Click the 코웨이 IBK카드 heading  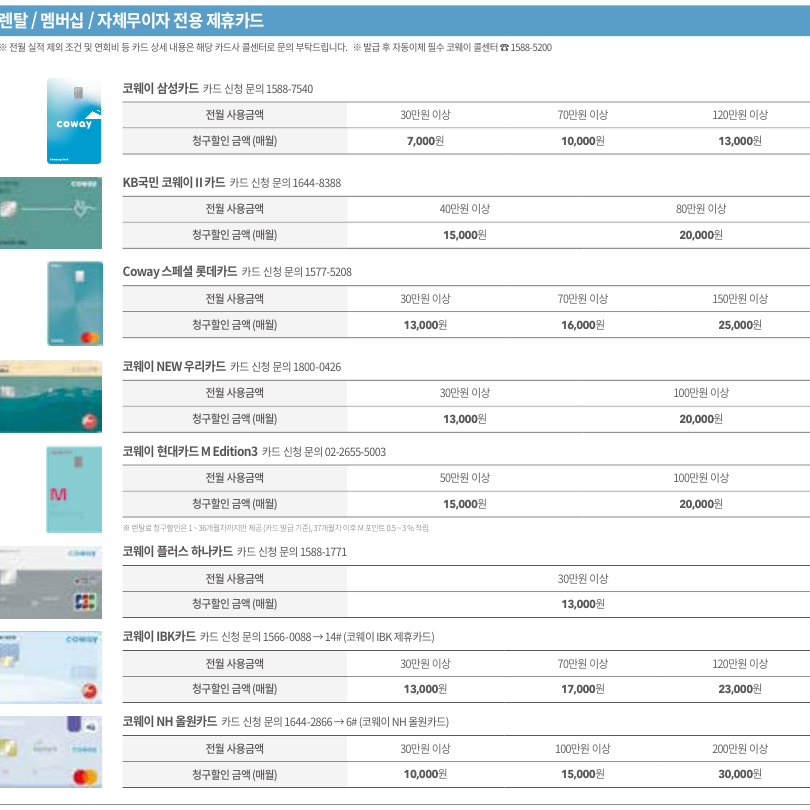(159, 636)
